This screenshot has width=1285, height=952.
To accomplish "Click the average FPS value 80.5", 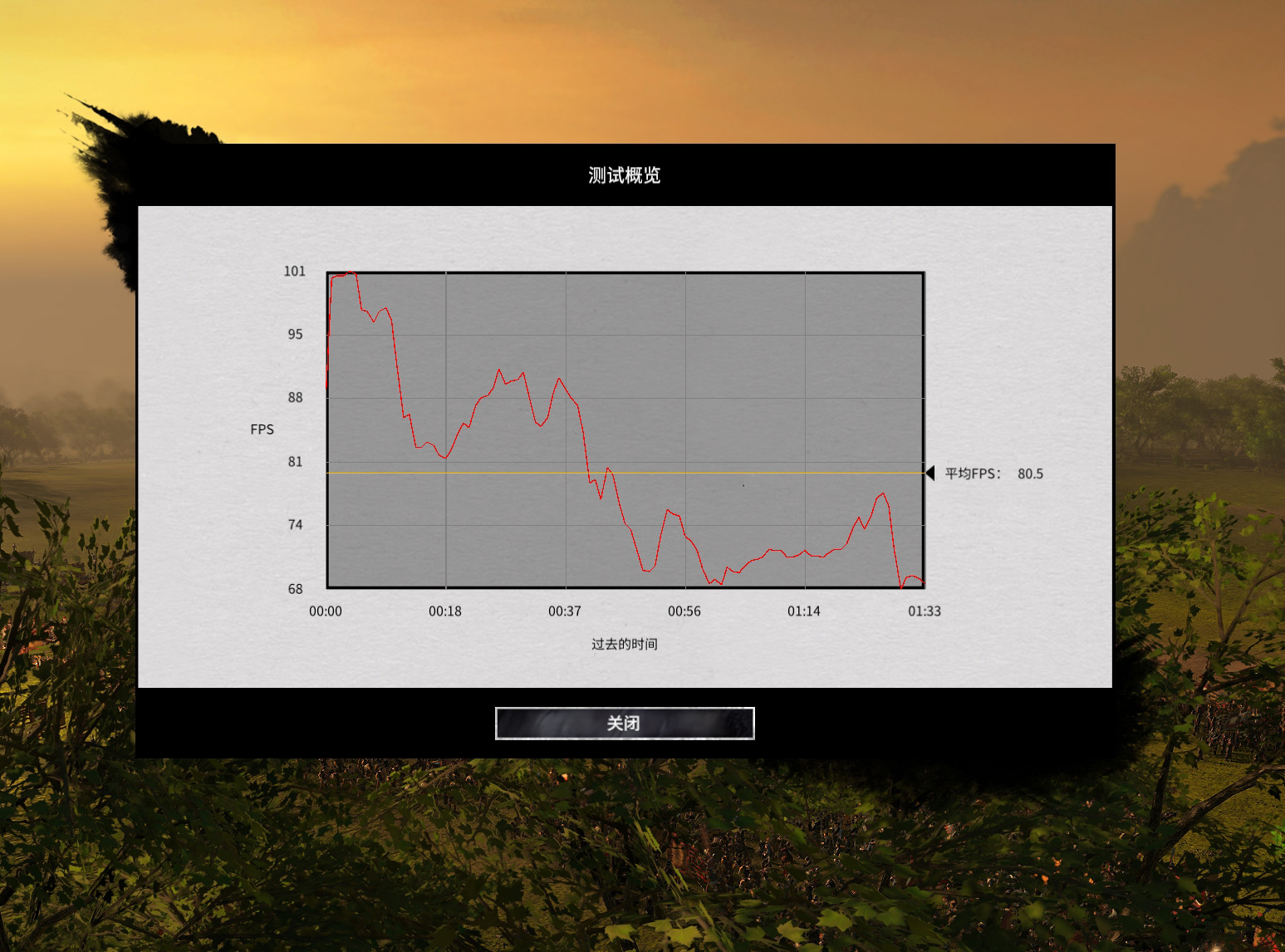I will [1030, 474].
